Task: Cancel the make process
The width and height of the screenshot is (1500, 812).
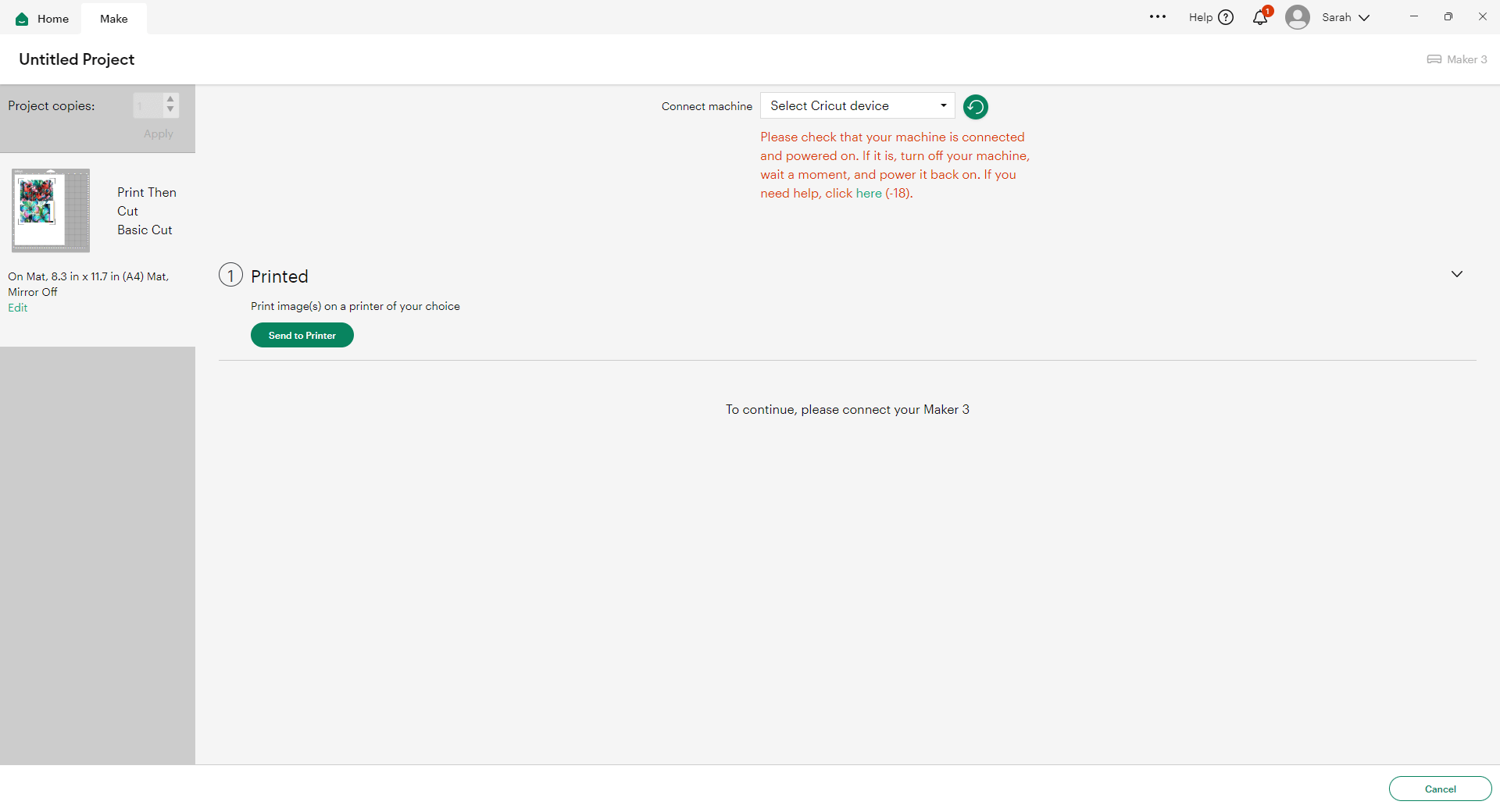Action: point(1441,789)
